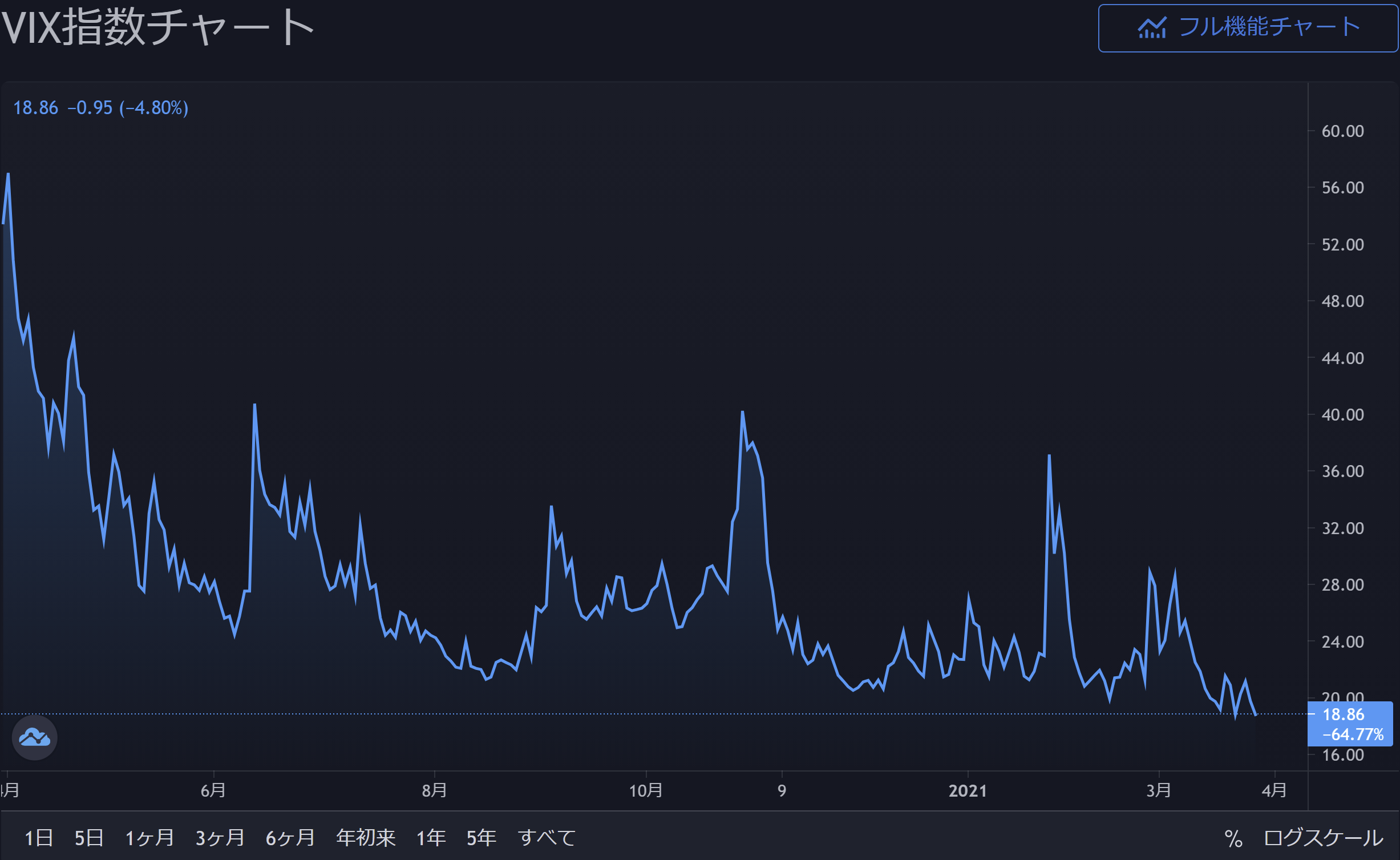Show the 1年 range
Viewport: 1400px width, 860px height.
click(431, 838)
